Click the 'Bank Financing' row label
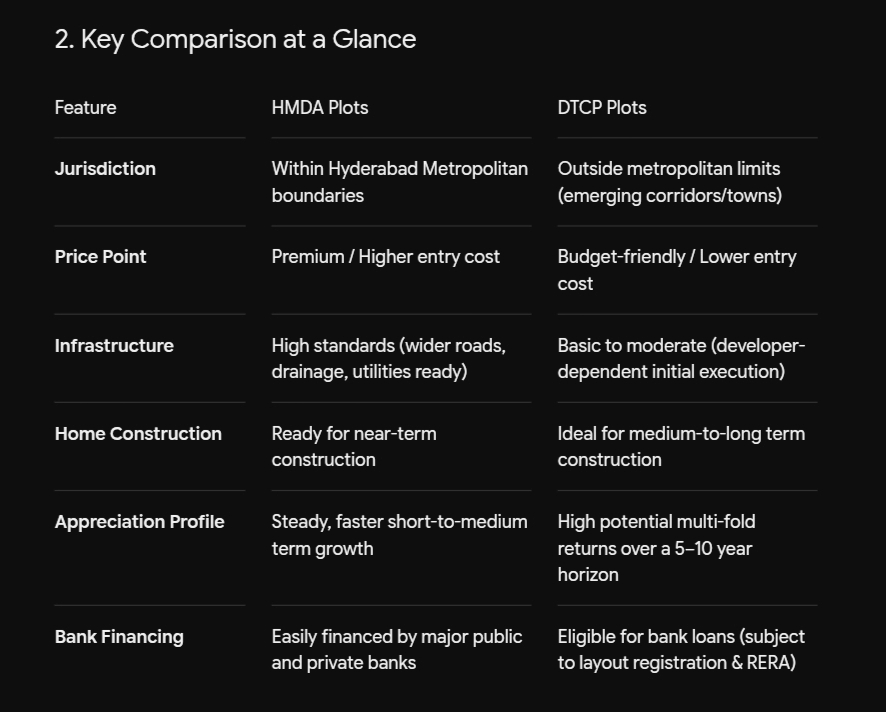 (x=119, y=637)
